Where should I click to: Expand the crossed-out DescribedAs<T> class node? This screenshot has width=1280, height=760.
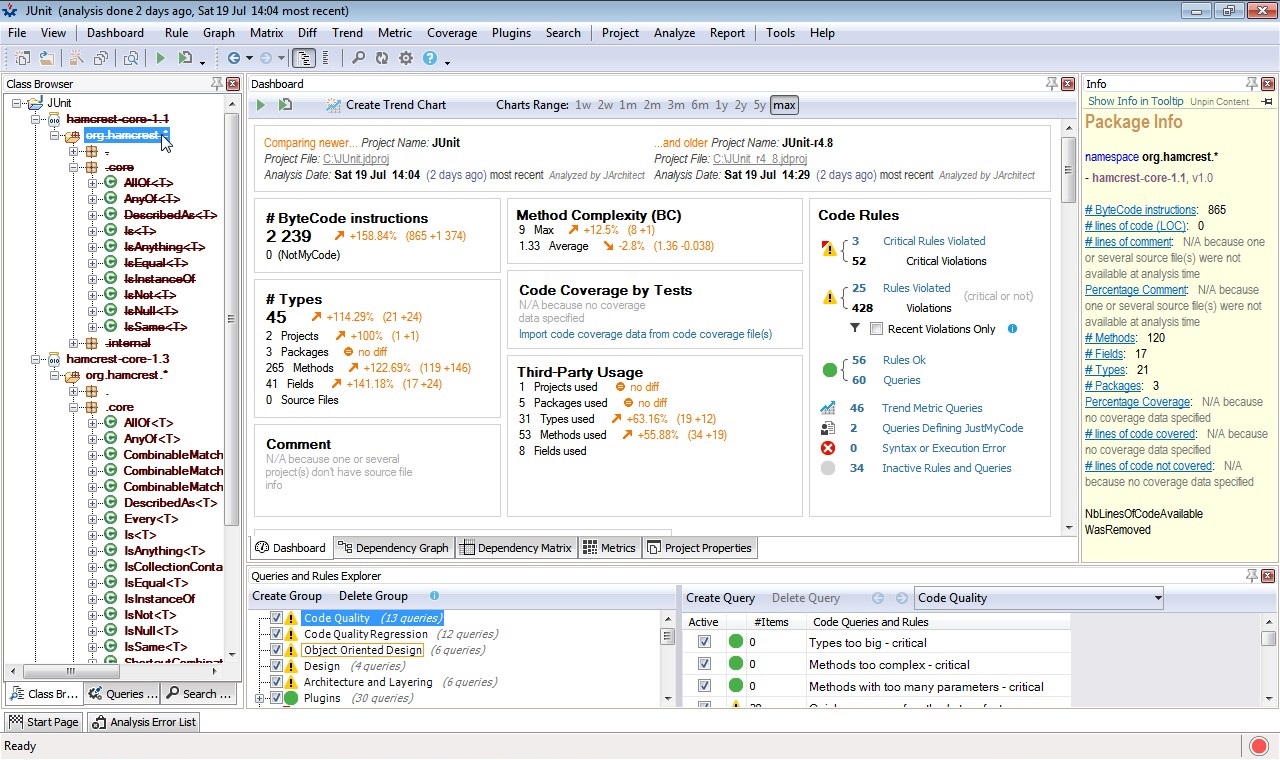coord(93,215)
